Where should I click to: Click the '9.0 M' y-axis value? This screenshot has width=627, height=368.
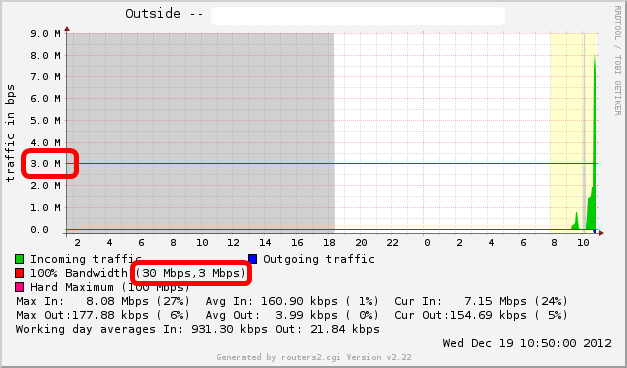click(x=45, y=34)
